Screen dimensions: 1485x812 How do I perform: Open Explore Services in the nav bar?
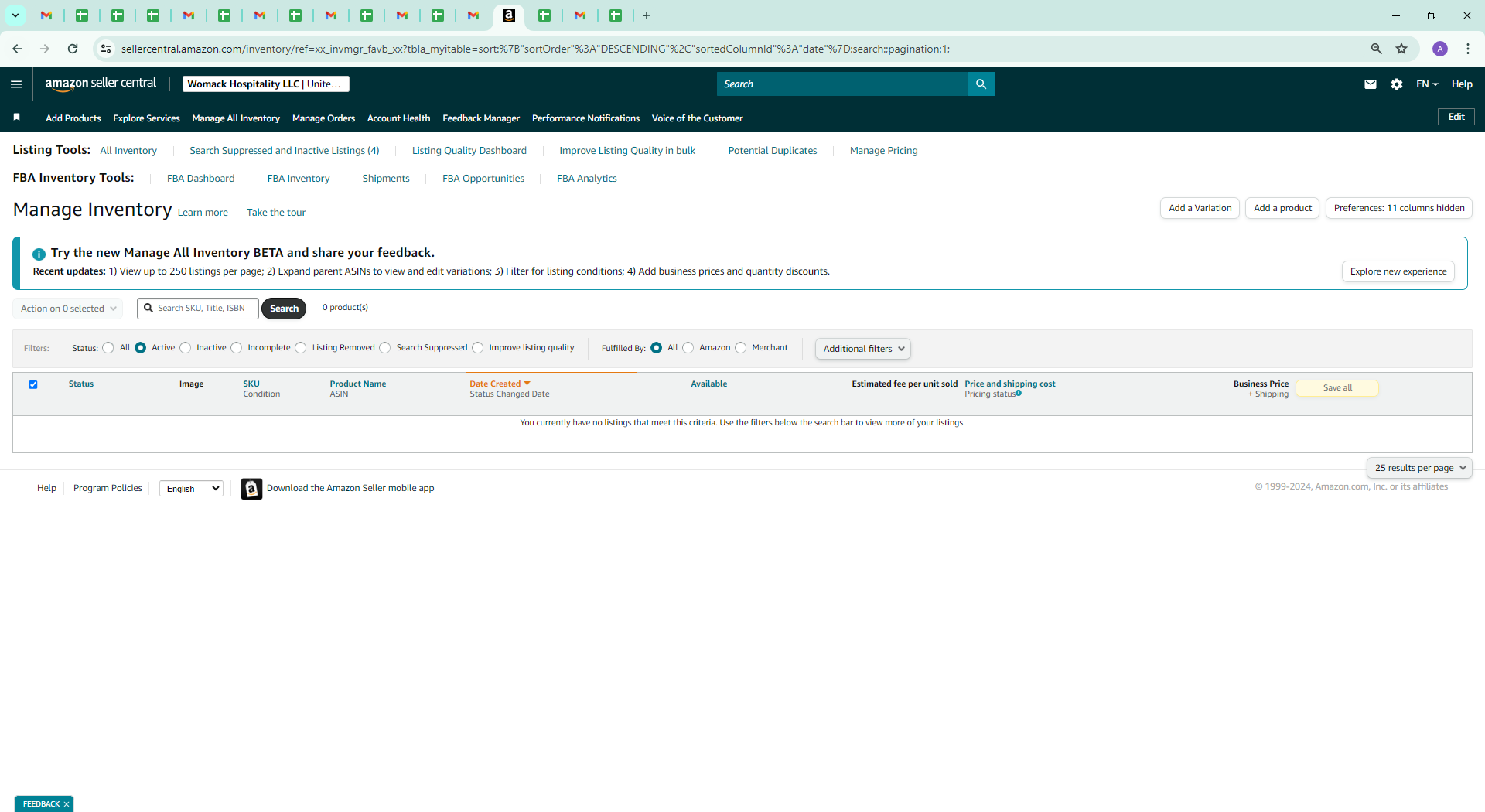pos(146,118)
